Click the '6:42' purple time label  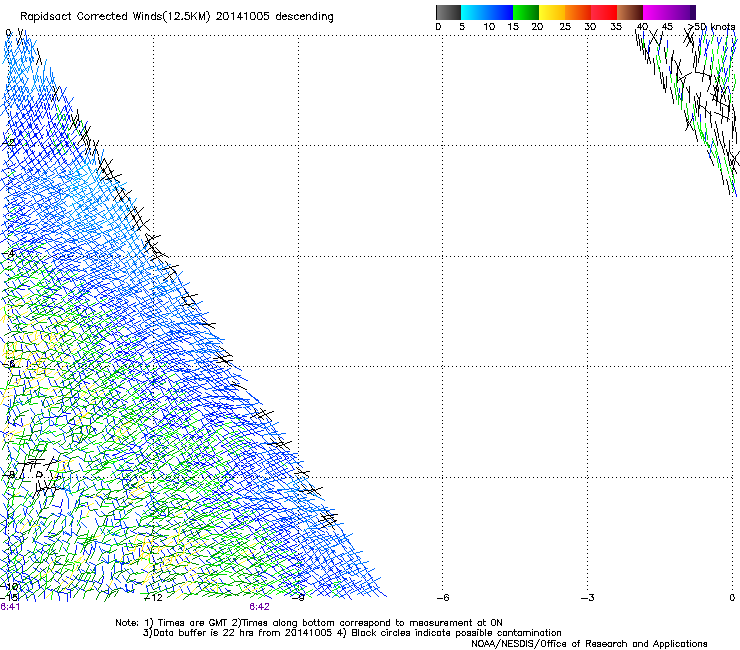[x=260, y=607]
